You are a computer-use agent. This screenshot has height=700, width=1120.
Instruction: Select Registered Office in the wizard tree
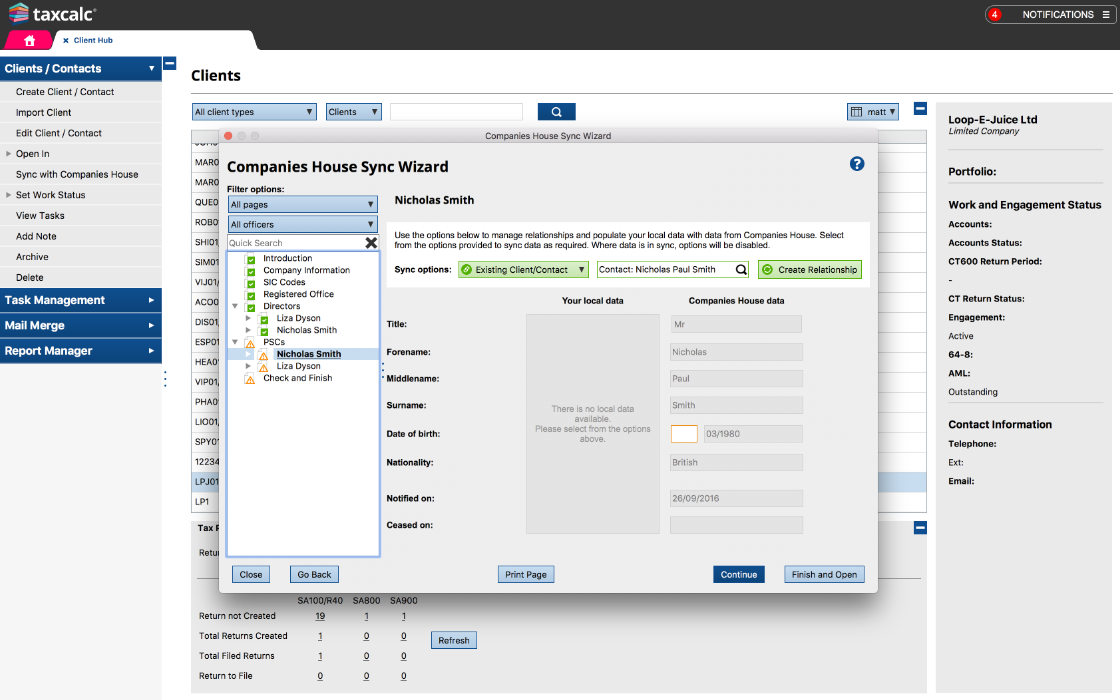pos(298,294)
